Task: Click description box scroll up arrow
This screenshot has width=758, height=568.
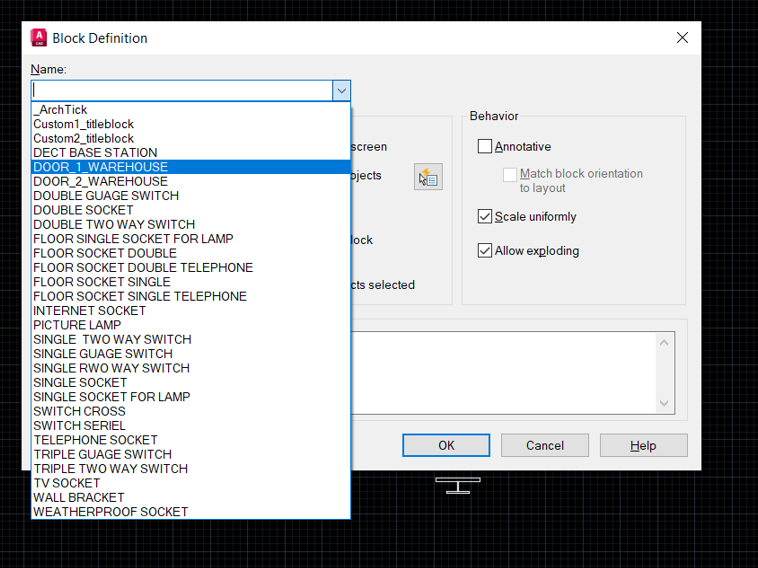Action: point(664,343)
